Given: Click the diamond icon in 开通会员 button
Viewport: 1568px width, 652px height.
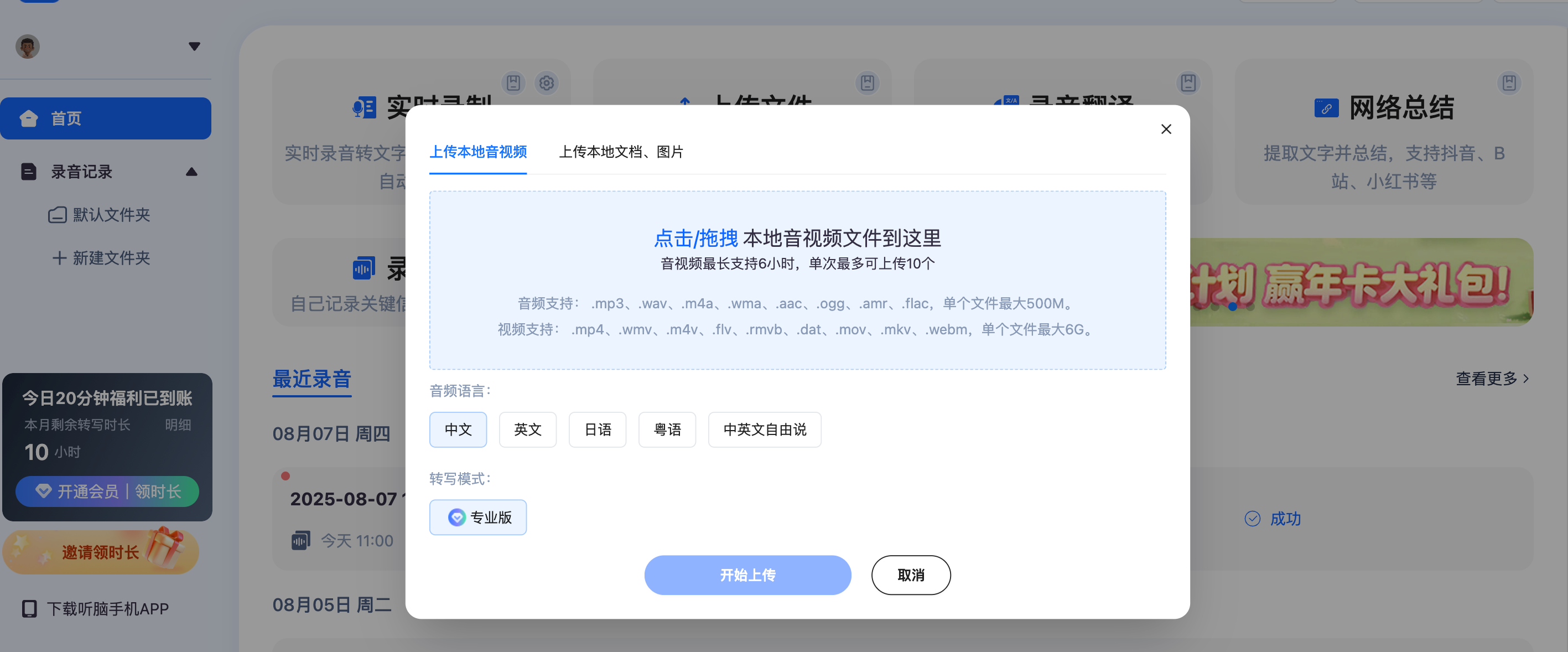Looking at the screenshot, I should click(x=43, y=491).
